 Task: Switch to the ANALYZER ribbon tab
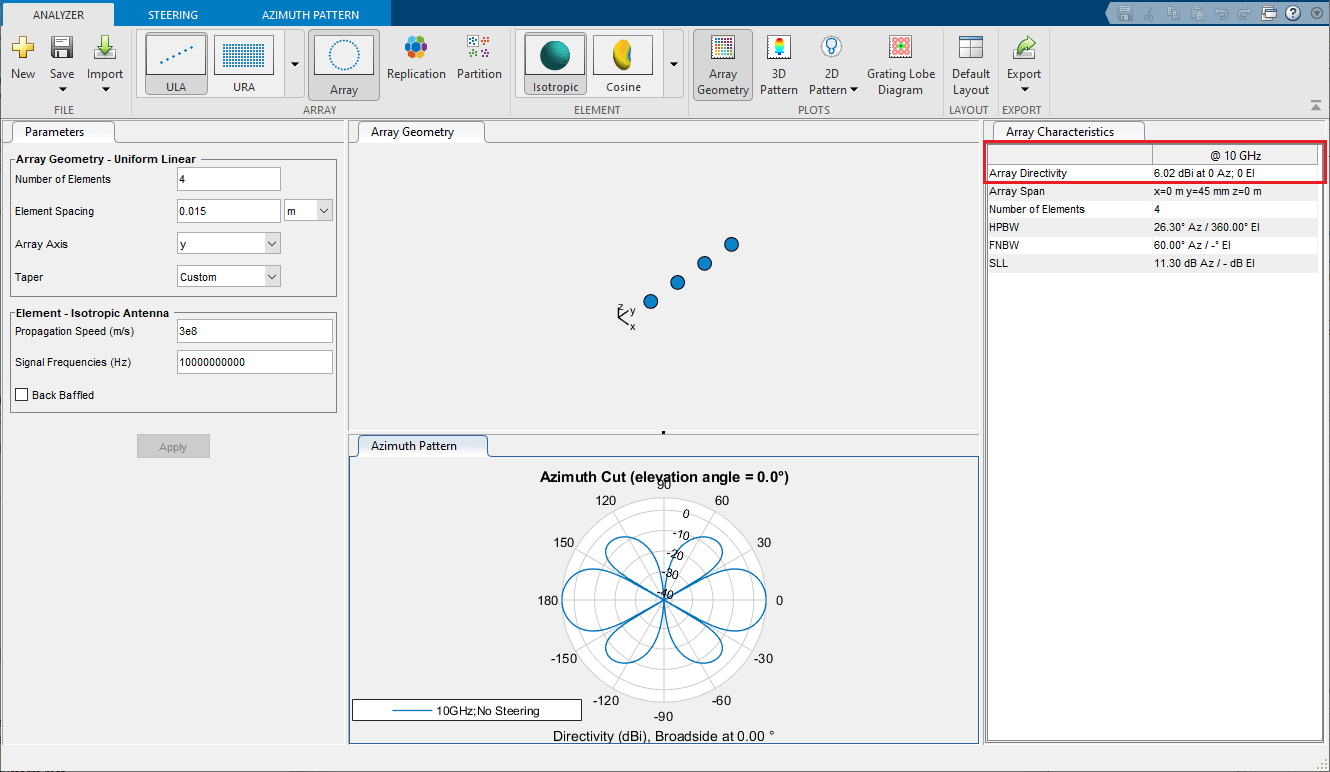[x=58, y=15]
